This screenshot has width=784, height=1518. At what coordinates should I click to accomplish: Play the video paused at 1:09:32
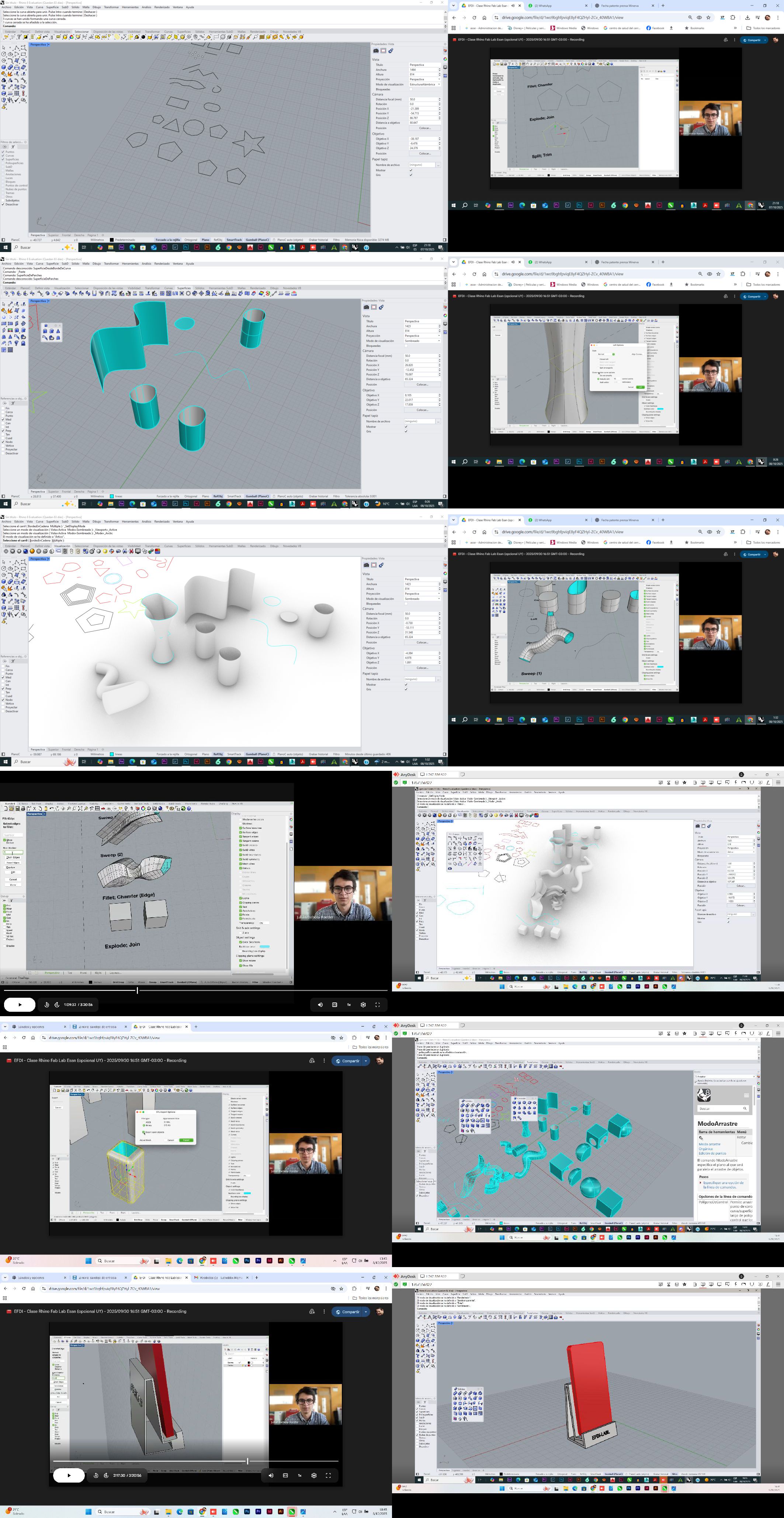(x=20, y=1005)
